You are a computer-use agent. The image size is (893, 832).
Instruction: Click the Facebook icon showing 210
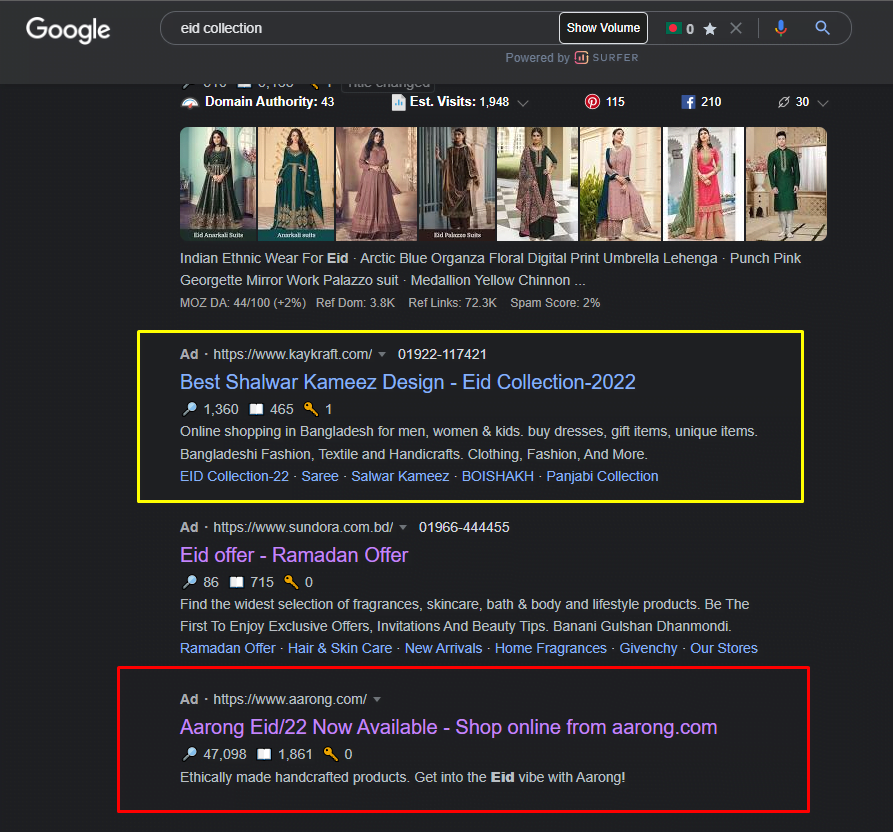coord(689,102)
